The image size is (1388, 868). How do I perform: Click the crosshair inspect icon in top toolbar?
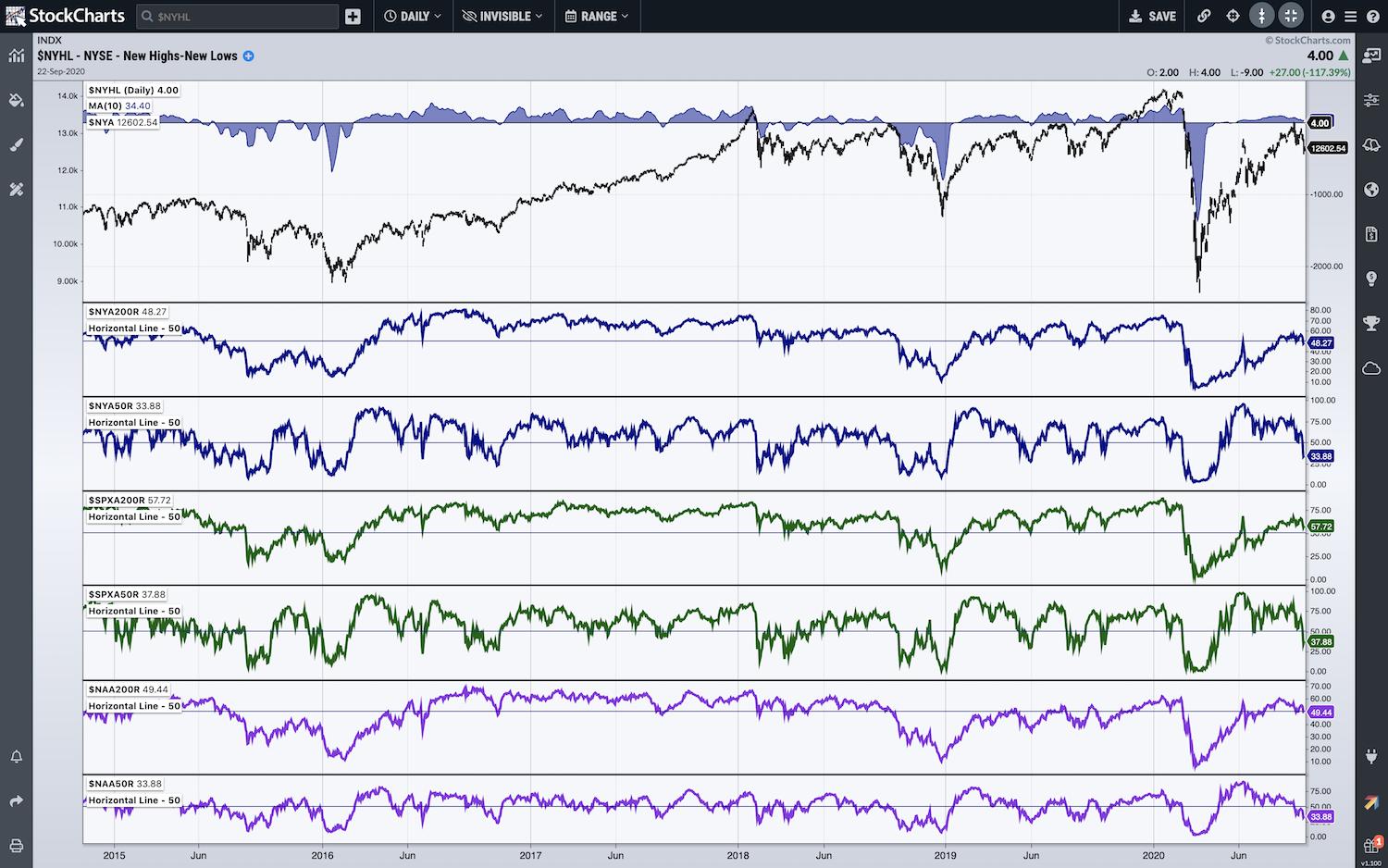[x=1233, y=16]
